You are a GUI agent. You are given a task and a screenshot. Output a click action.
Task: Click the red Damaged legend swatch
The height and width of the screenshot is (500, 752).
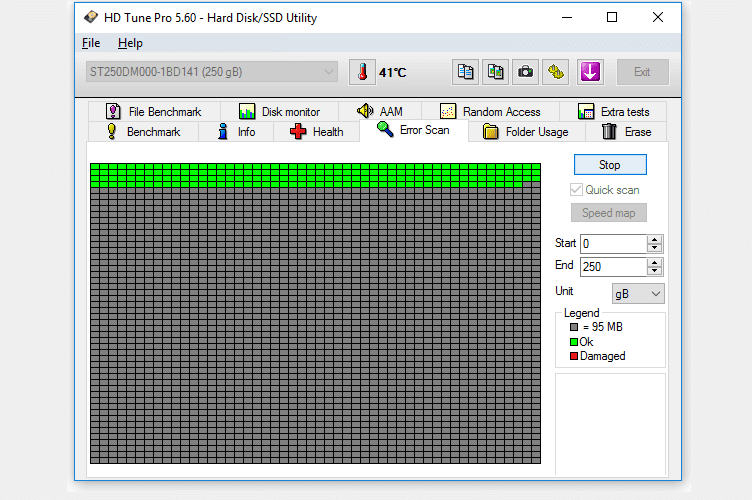pos(574,356)
